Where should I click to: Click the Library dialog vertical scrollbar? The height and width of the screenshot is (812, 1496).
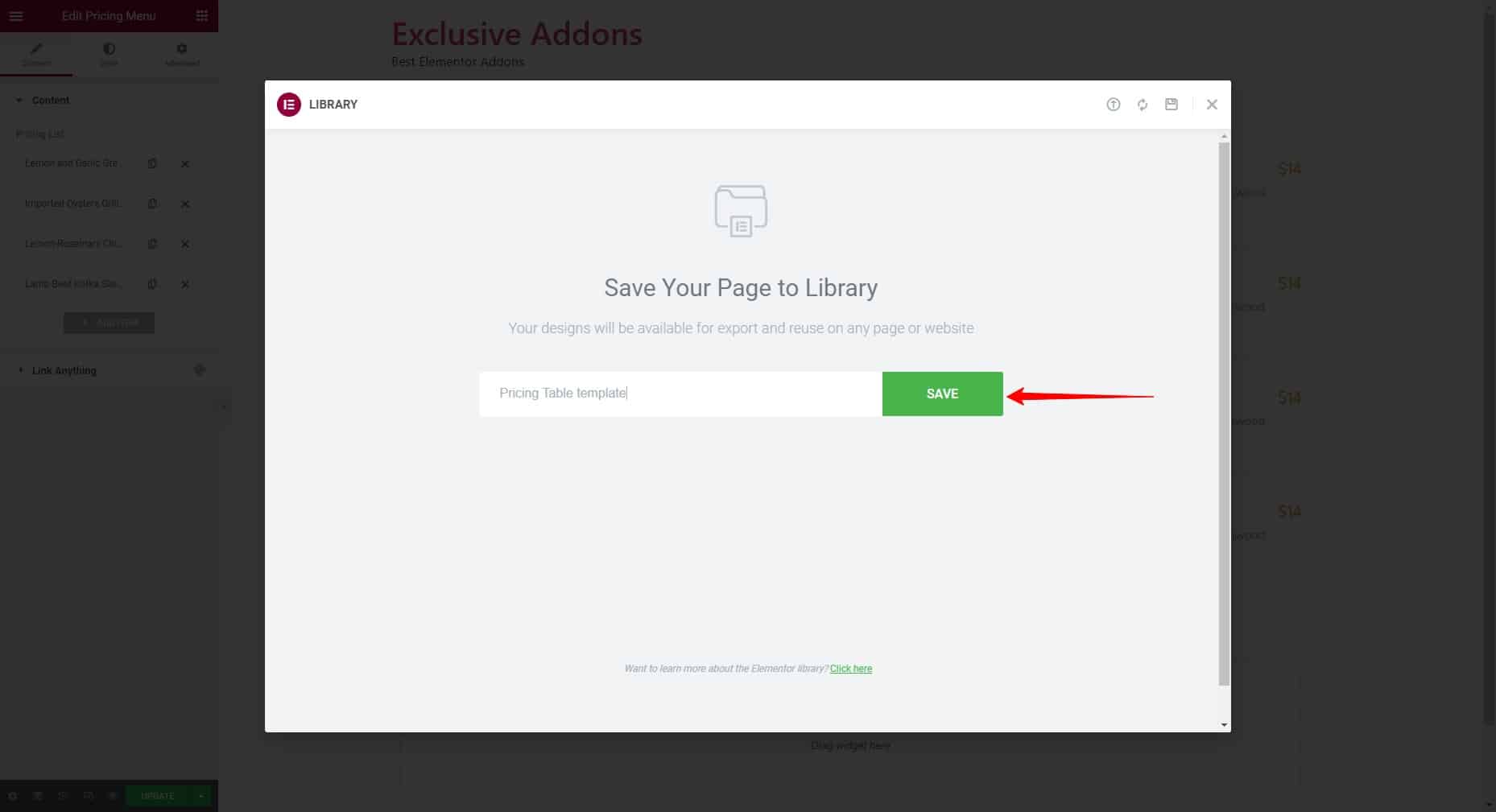pos(1224,414)
